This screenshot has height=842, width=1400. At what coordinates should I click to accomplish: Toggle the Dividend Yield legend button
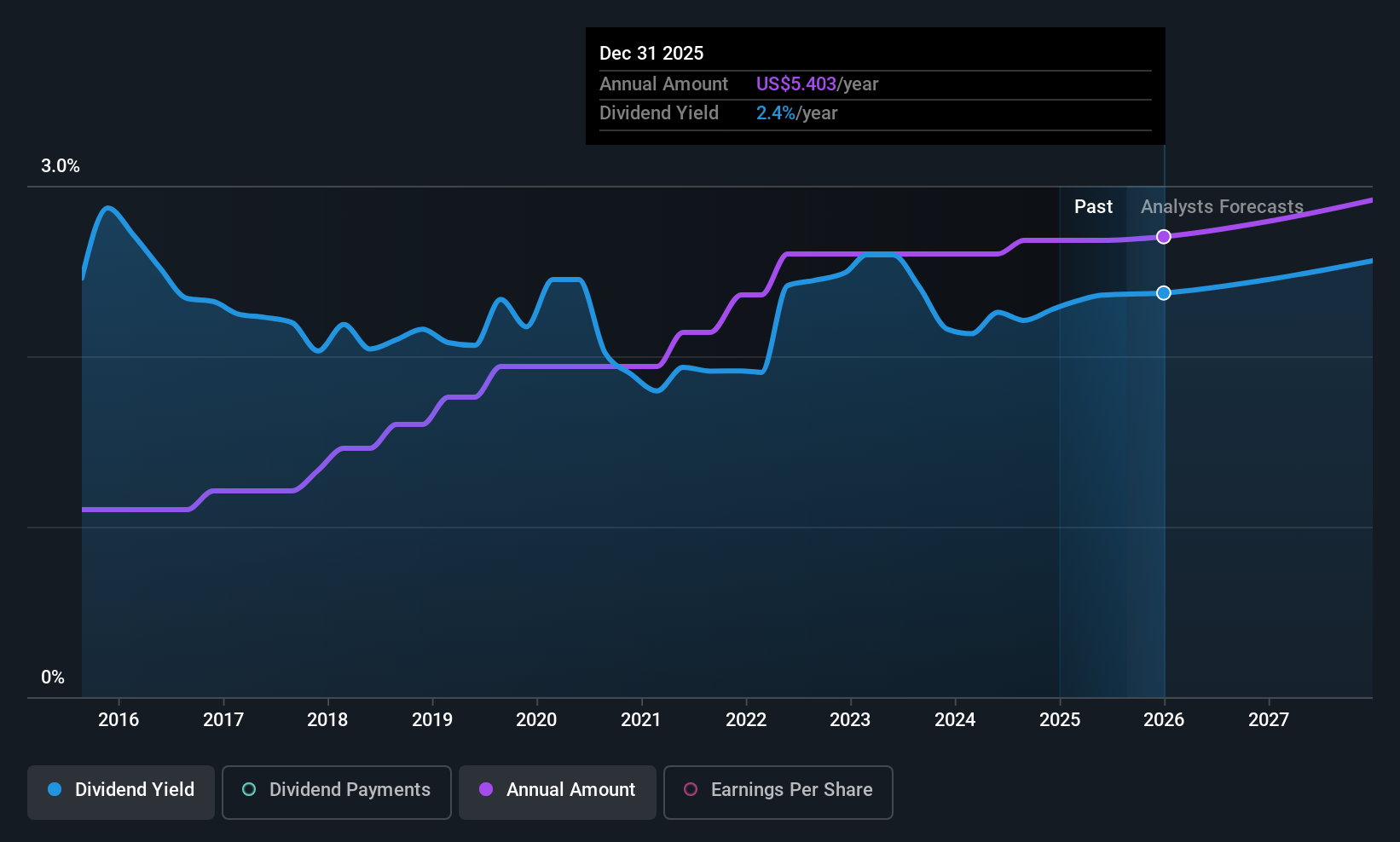tap(121, 792)
